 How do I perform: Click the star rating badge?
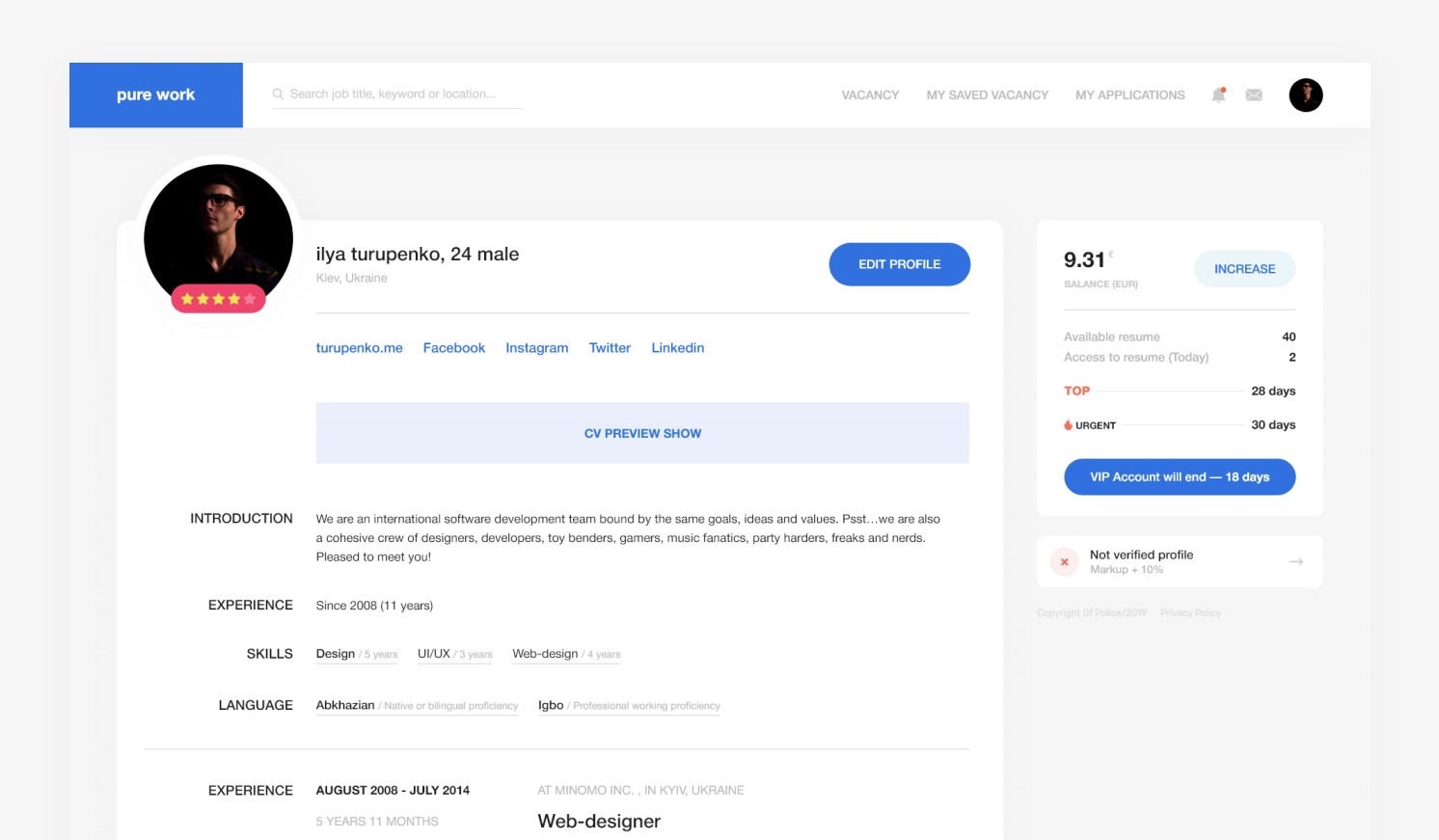(218, 299)
